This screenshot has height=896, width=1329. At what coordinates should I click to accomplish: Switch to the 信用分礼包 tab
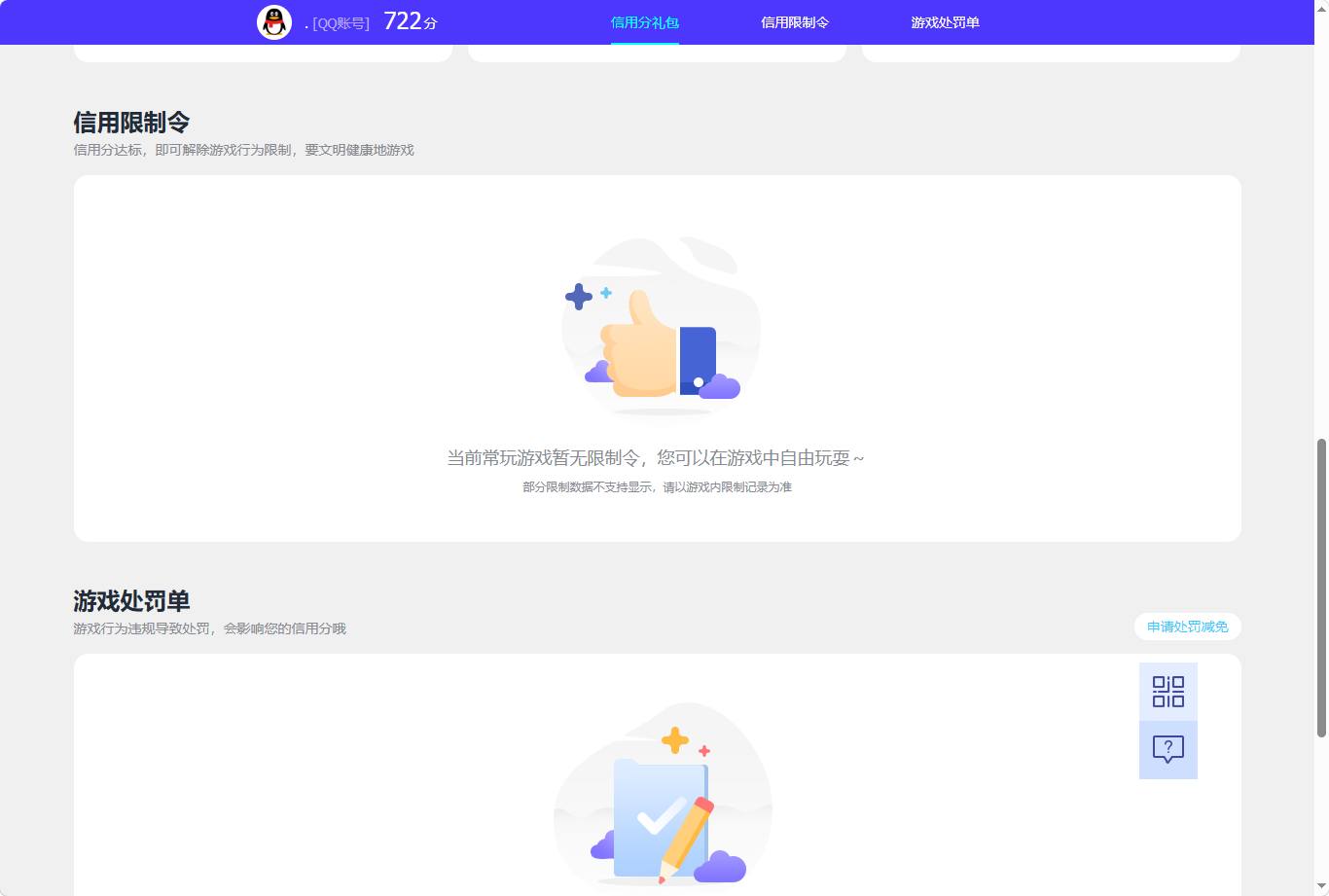(x=645, y=22)
